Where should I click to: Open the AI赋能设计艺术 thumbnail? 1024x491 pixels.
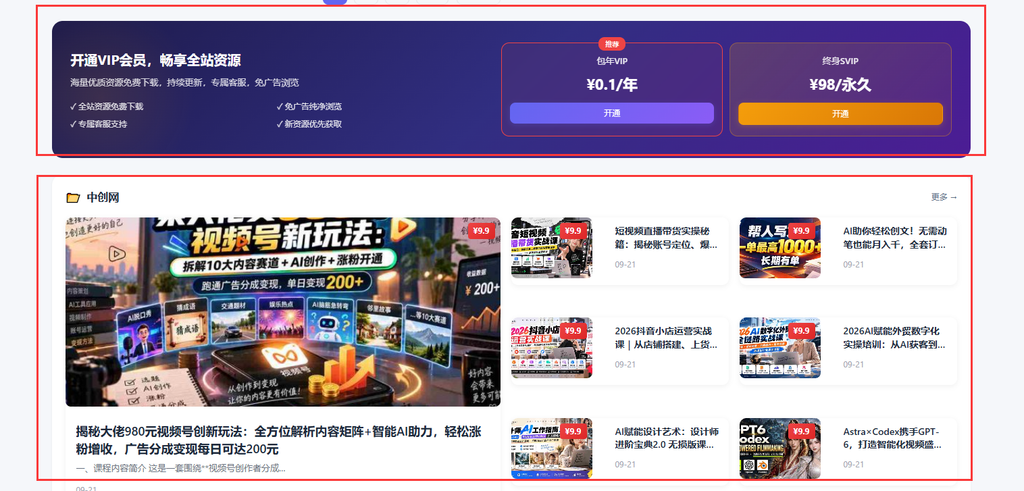coord(551,449)
